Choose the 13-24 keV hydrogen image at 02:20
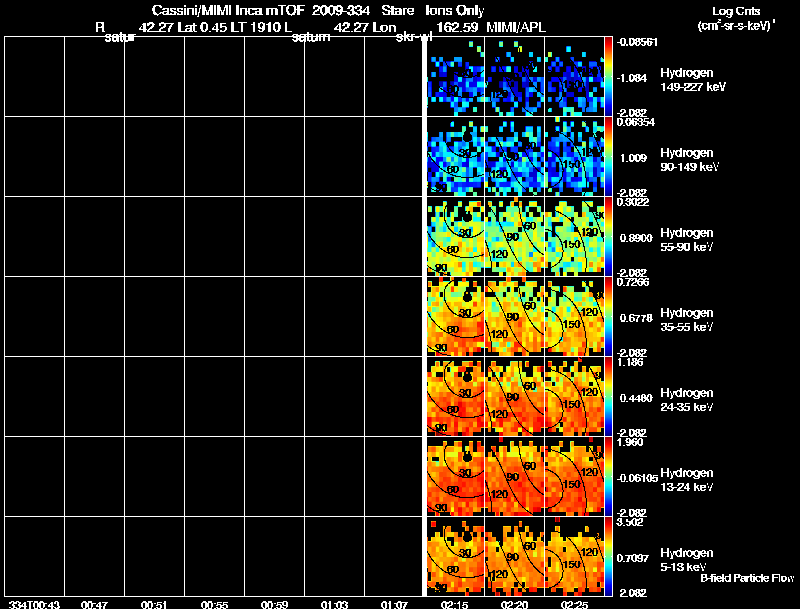 click(x=515, y=476)
